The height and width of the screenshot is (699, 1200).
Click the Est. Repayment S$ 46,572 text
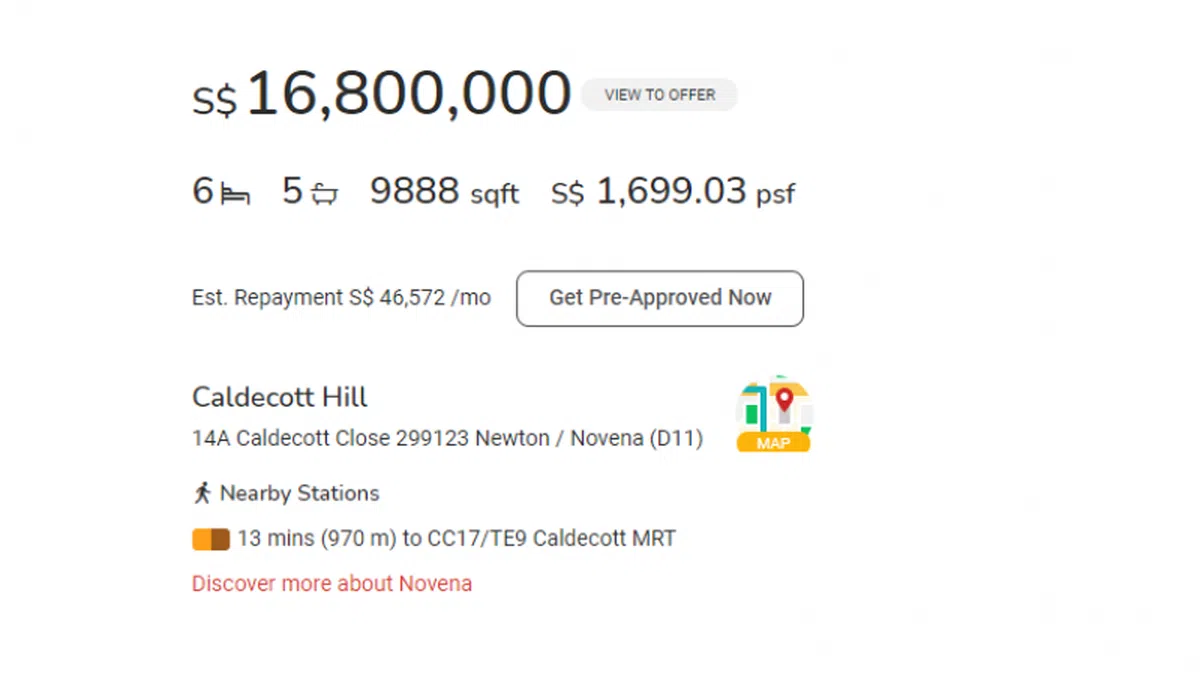[x=341, y=298]
